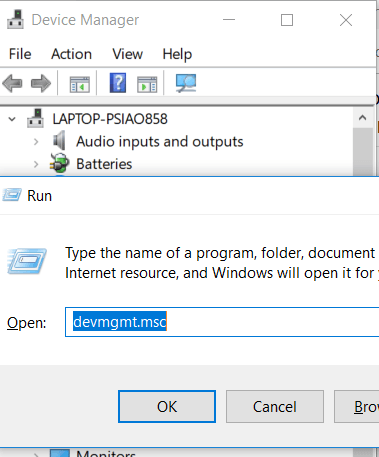Click the Open field containing devmgmt.msc

[222, 322]
